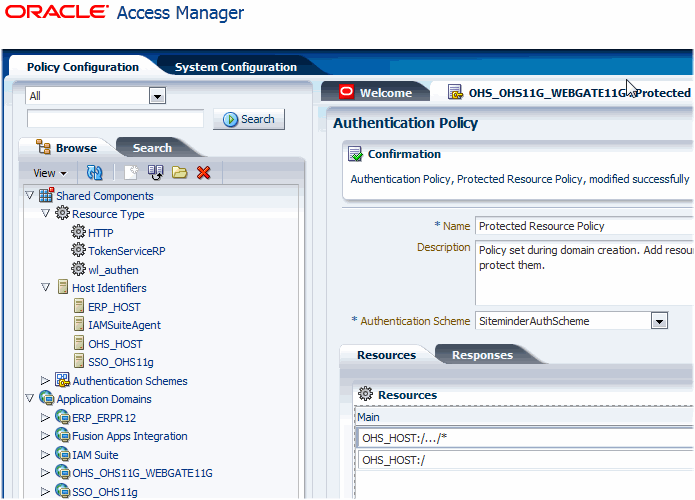Select the Resources tab
695x500 pixels.
(387, 355)
